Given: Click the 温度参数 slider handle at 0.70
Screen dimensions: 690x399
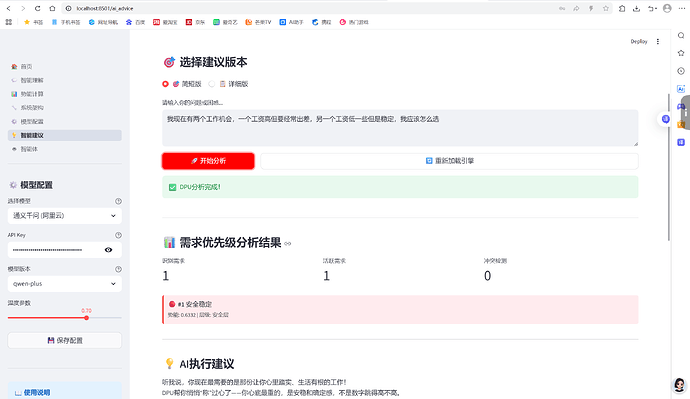Looking at the screenshot, I should 87,318.
